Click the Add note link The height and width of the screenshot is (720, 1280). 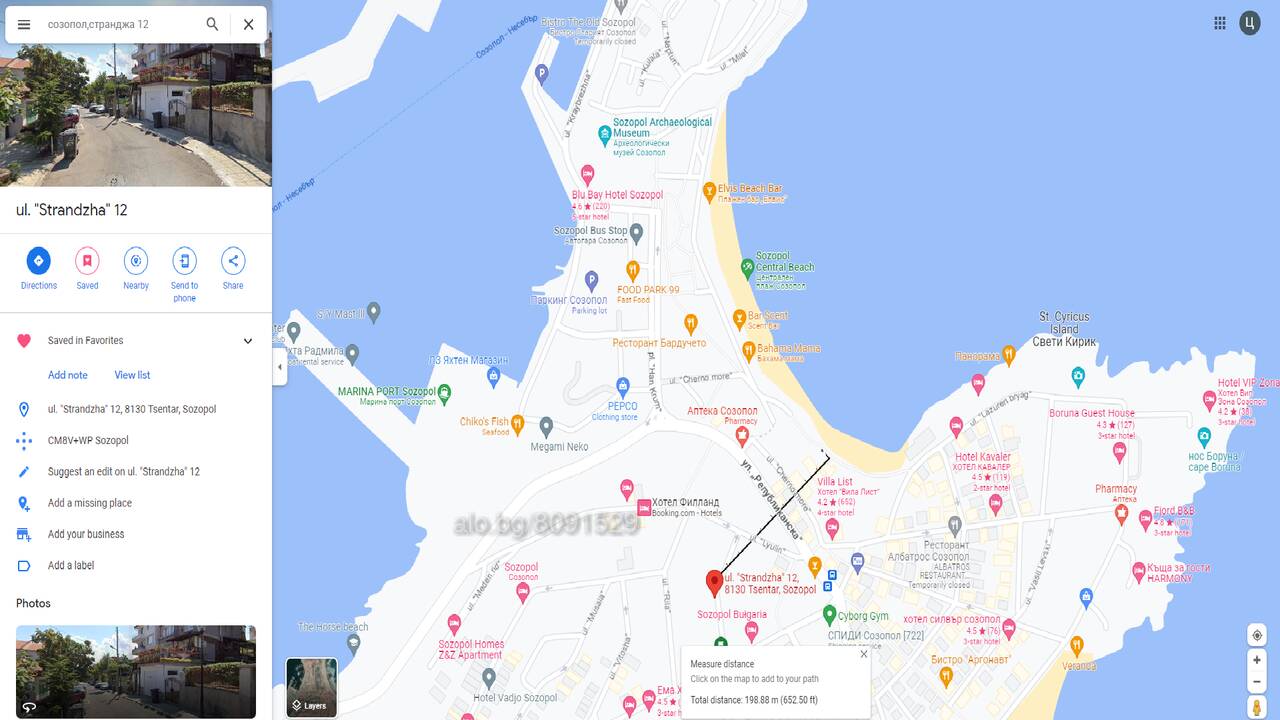pos(68,375)
